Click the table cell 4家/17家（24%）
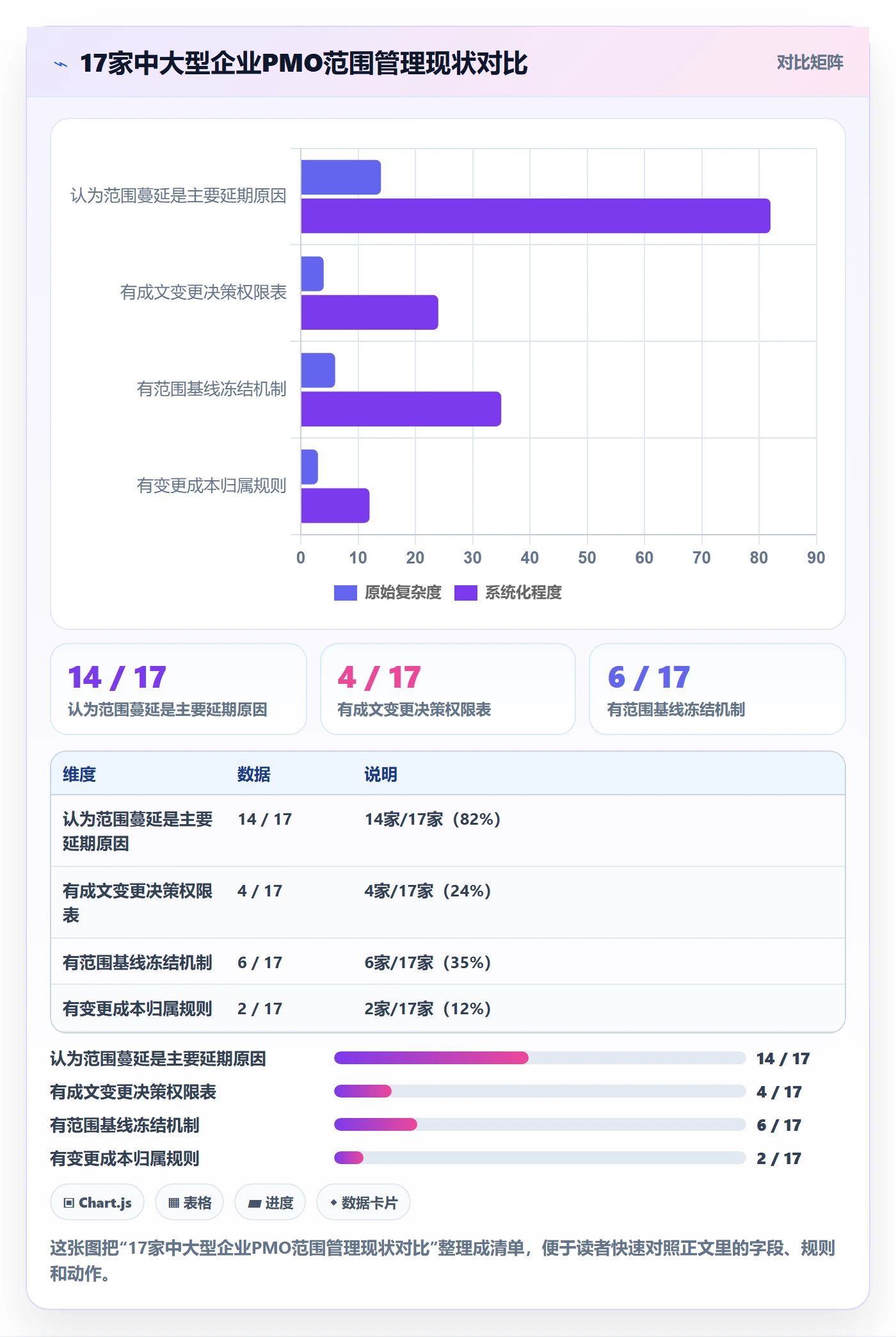 click(428, 891)
